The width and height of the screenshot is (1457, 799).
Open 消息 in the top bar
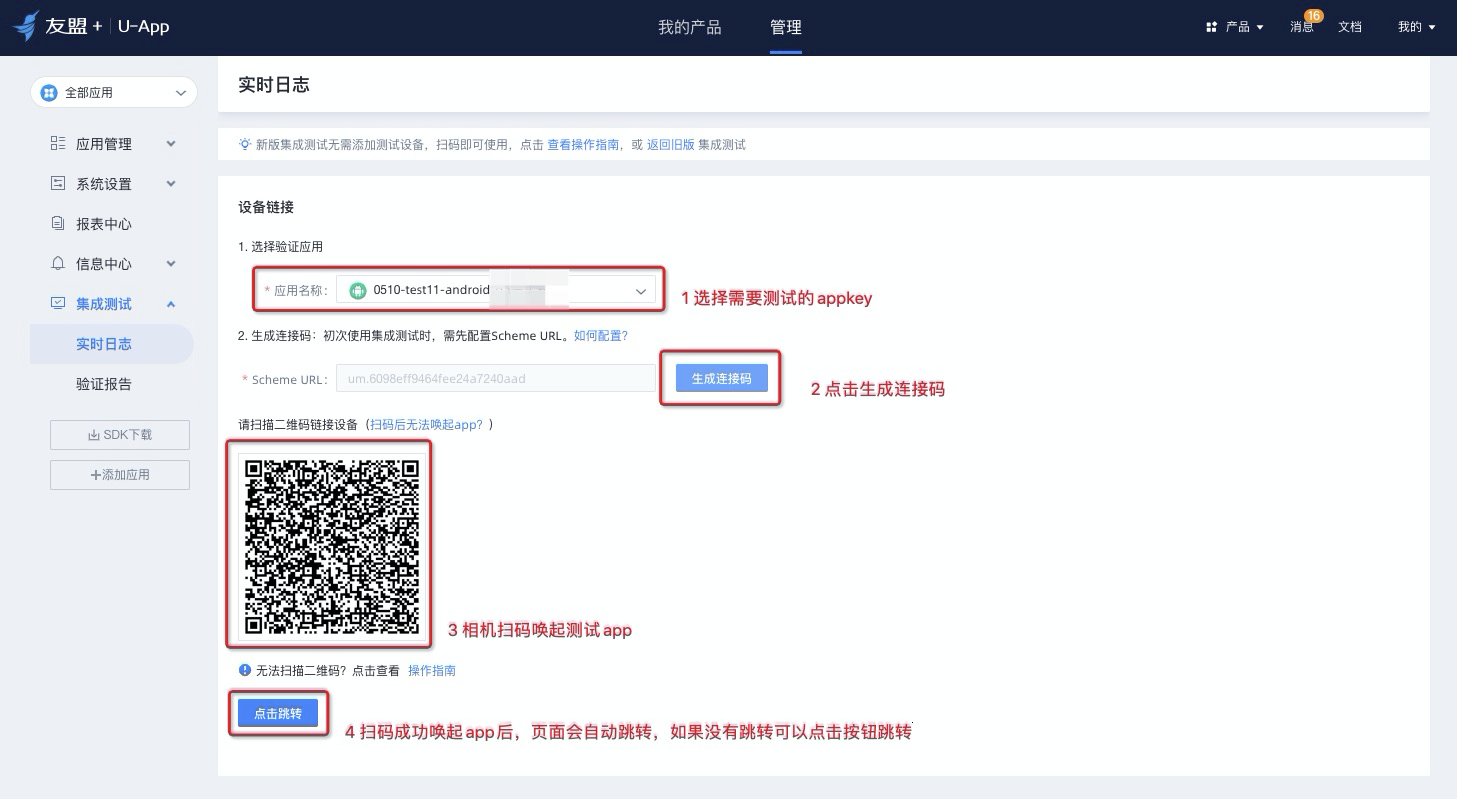1302,27
